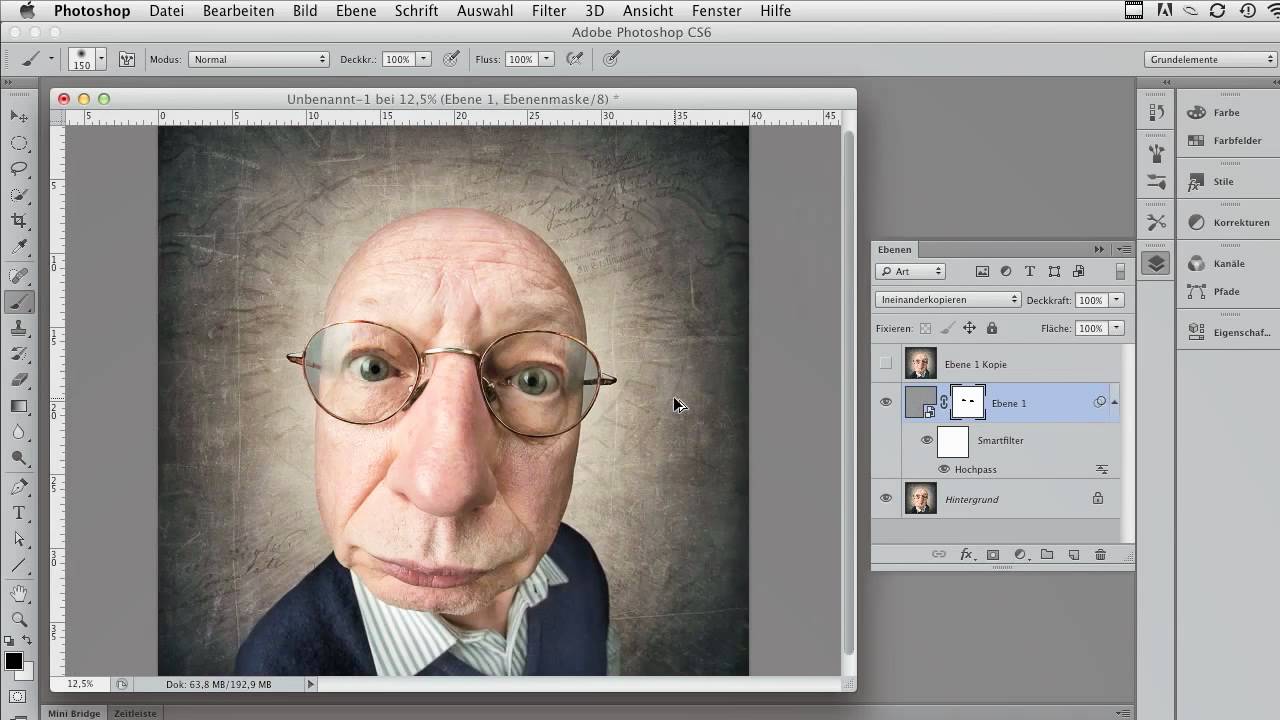Viewport: 1280px width, 720px height.
Task: Create a new group folder icon
Action: pos(1047,554)
